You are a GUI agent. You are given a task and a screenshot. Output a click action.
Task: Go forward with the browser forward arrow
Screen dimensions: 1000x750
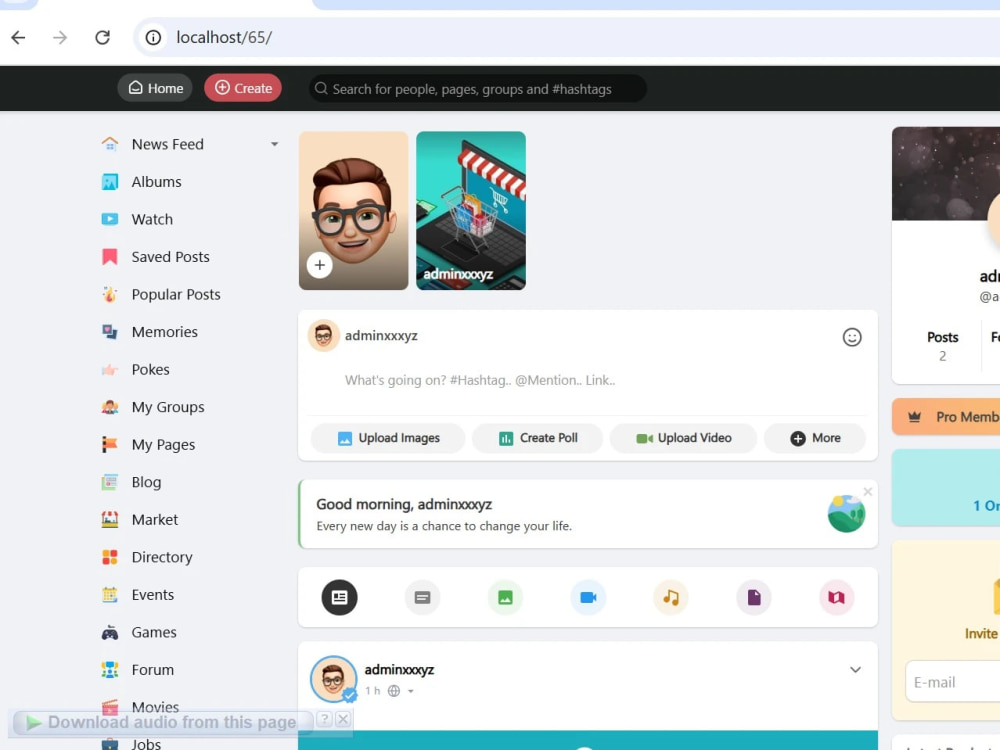point(60,38)
